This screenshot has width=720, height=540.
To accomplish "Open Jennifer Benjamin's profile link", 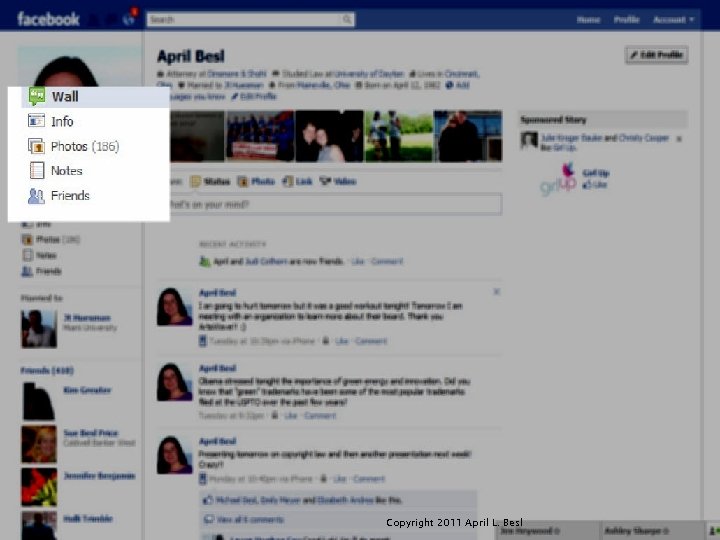I will (99, 476).
